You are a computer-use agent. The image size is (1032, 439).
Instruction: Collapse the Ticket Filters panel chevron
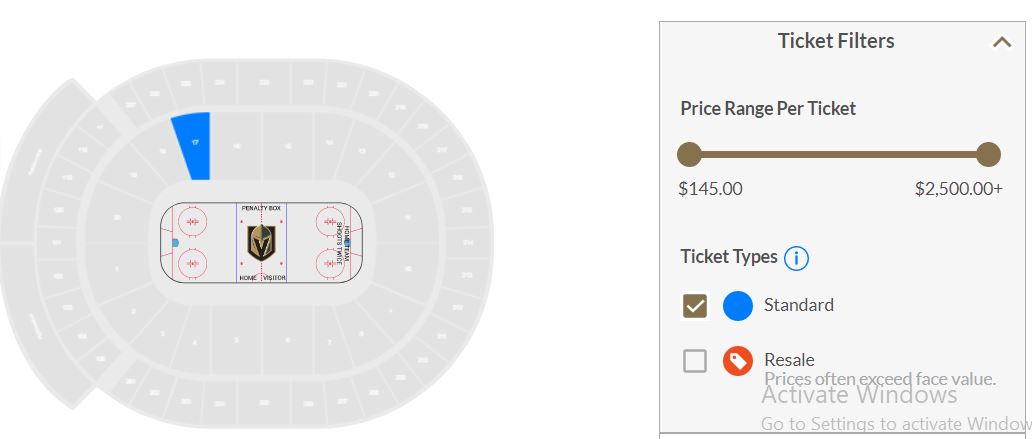tap(1002, 42)
